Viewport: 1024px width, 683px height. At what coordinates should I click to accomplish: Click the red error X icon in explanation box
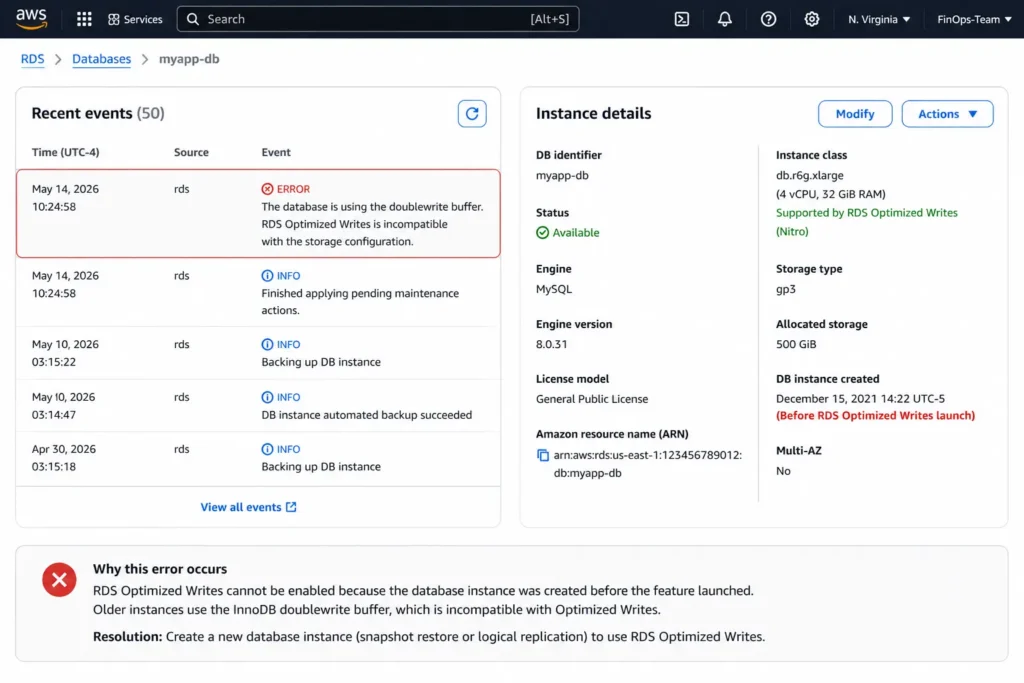coord(59,580)
